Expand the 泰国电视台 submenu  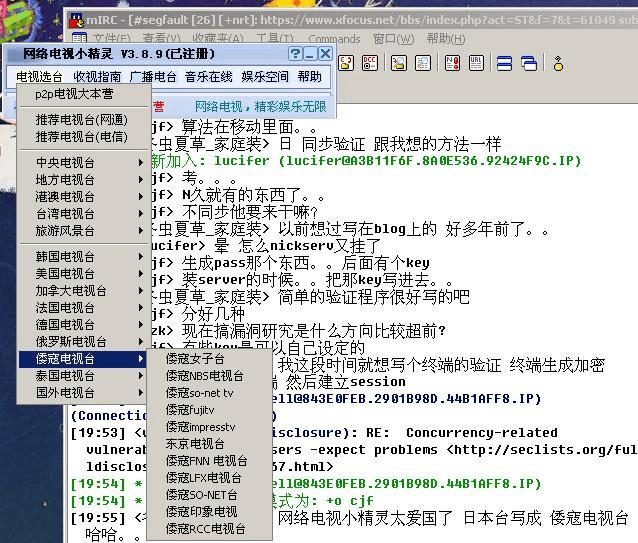[84, 376]
